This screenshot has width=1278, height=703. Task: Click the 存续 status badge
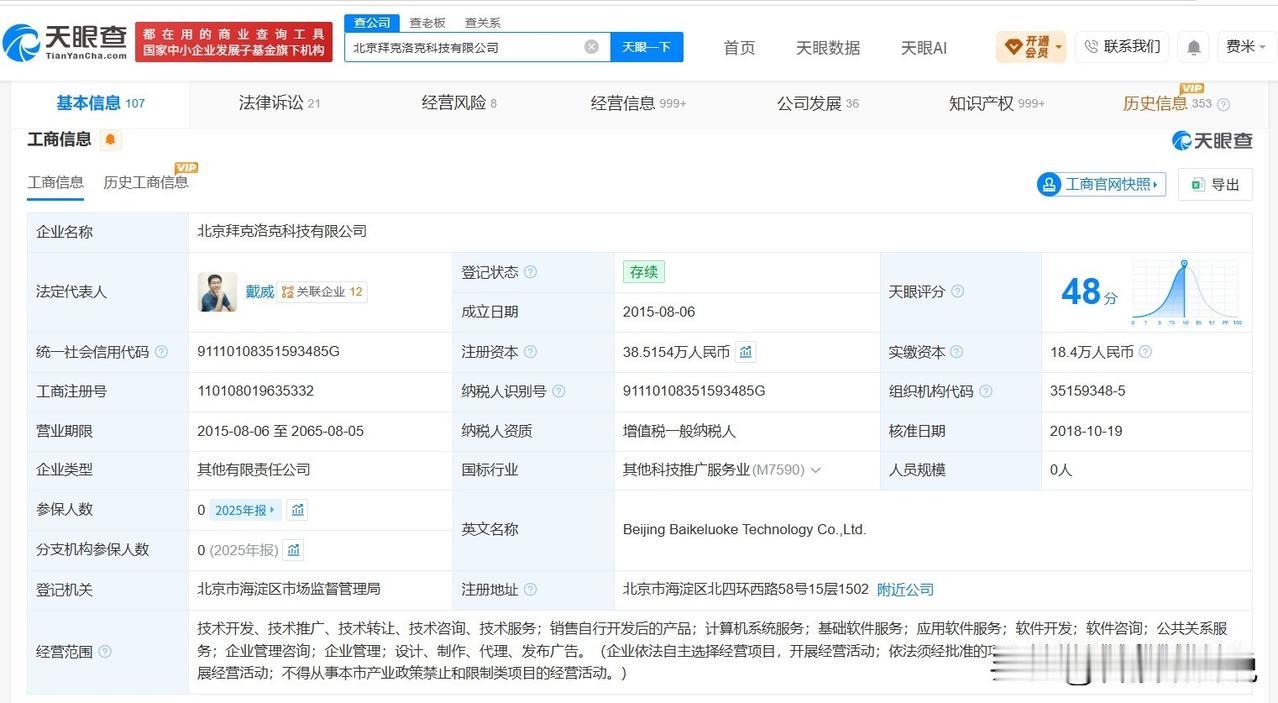point(644,272)
